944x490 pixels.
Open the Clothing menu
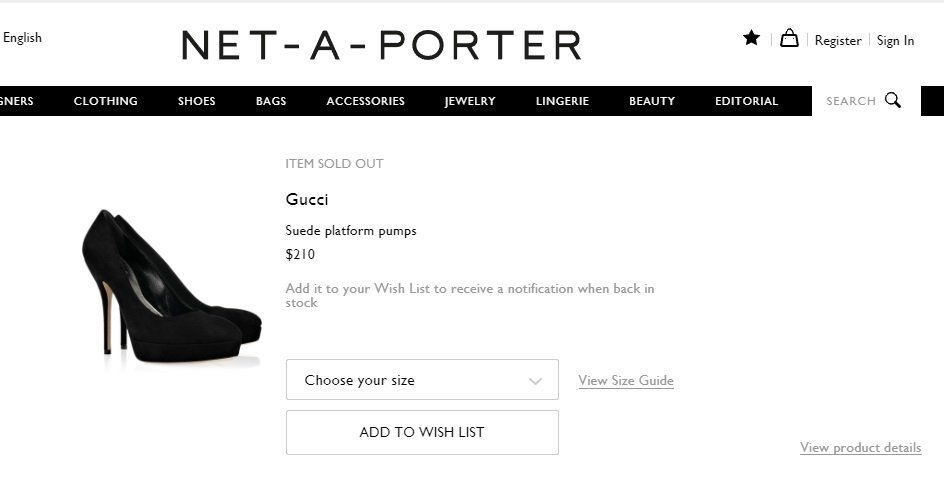[105, 101]
